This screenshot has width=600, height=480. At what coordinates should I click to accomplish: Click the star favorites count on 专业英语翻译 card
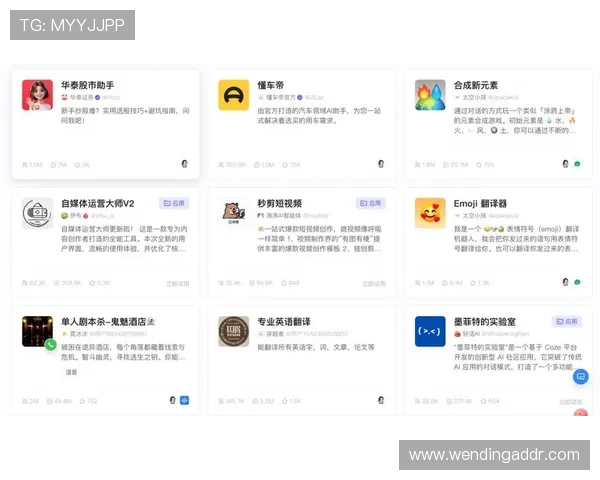292,401
